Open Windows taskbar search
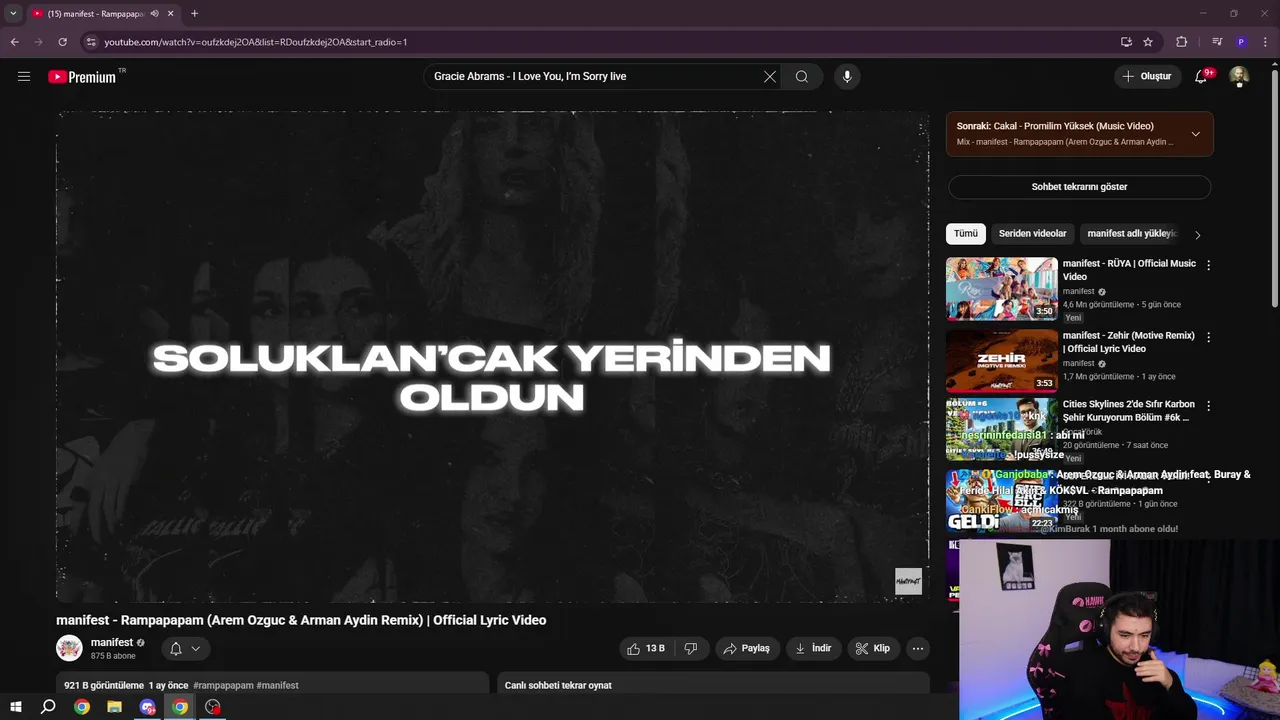The height and width of the screenshot is (720, 1280). click(x=48, y=707)
